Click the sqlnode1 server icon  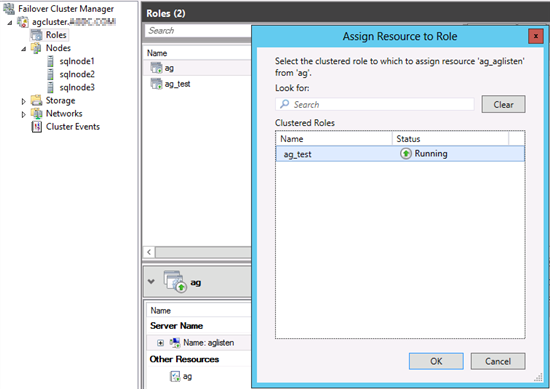[51, 61]
